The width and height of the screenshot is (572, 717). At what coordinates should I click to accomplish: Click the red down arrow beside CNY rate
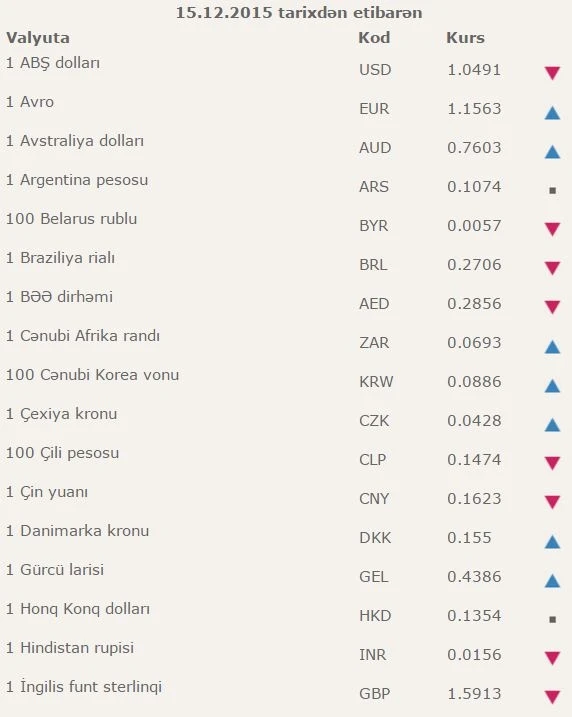[x=552, y=502]
